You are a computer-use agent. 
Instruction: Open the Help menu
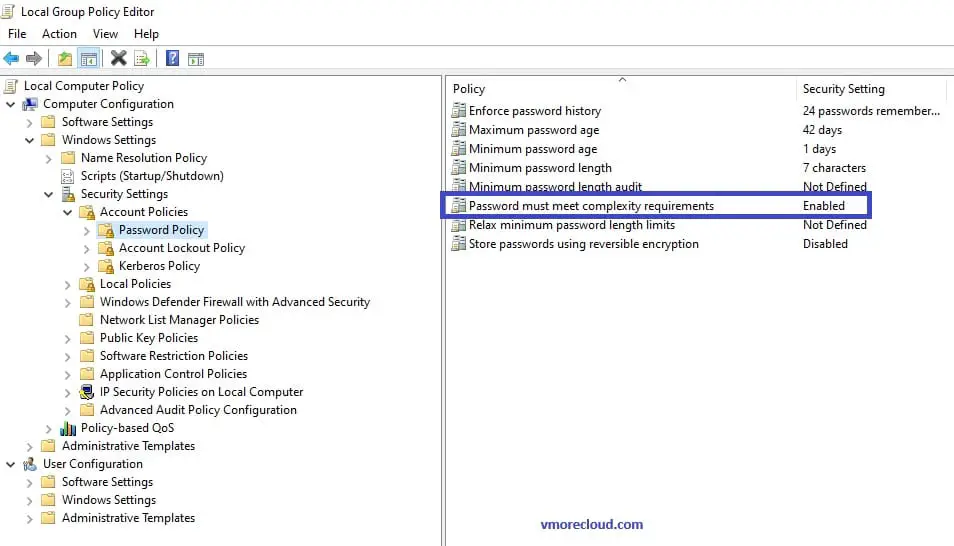[146, 34]
